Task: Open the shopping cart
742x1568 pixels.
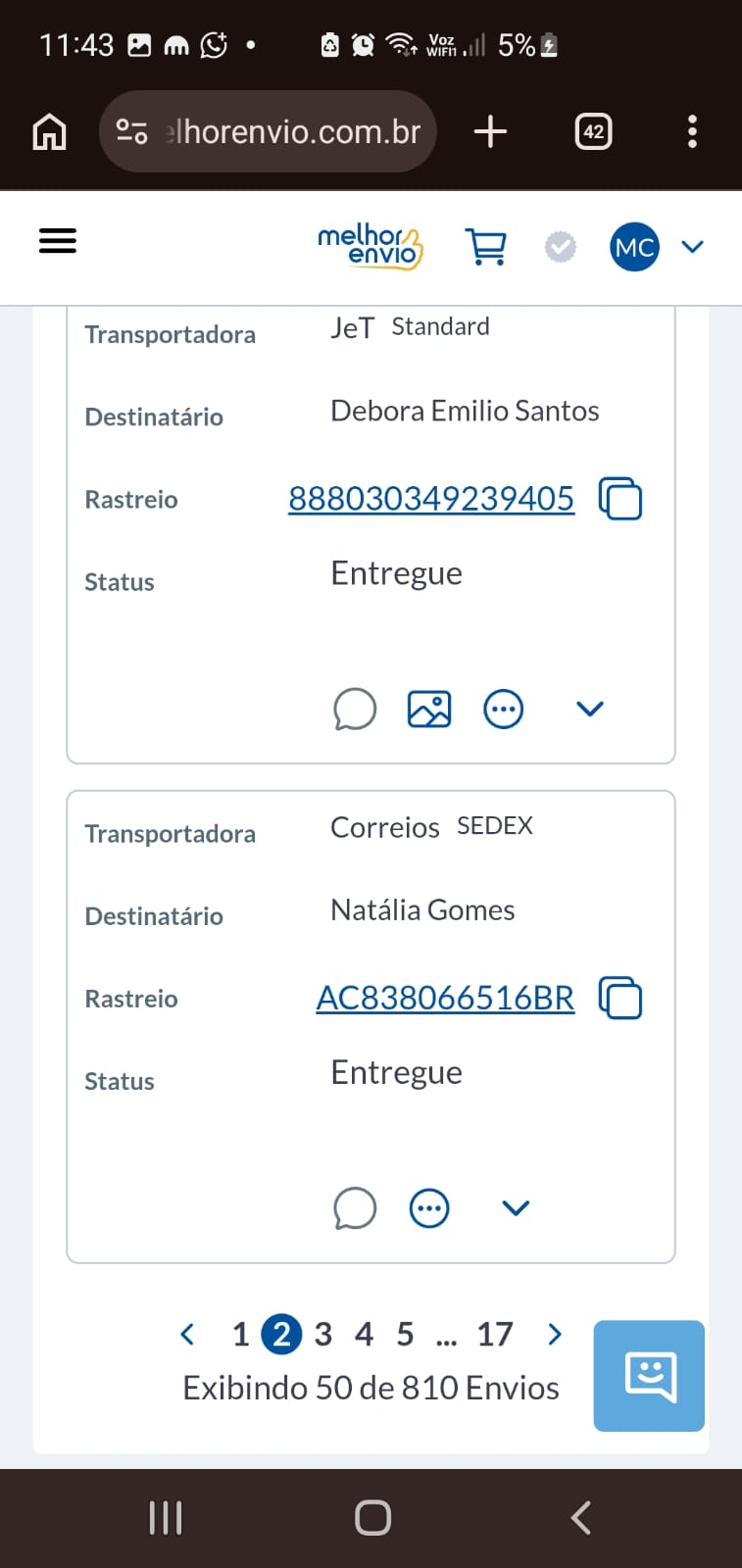Action: [x=486, y=247]
